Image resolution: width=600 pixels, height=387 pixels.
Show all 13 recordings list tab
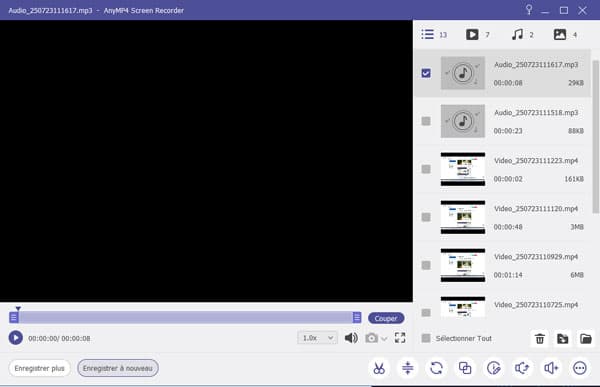point(434,34)
